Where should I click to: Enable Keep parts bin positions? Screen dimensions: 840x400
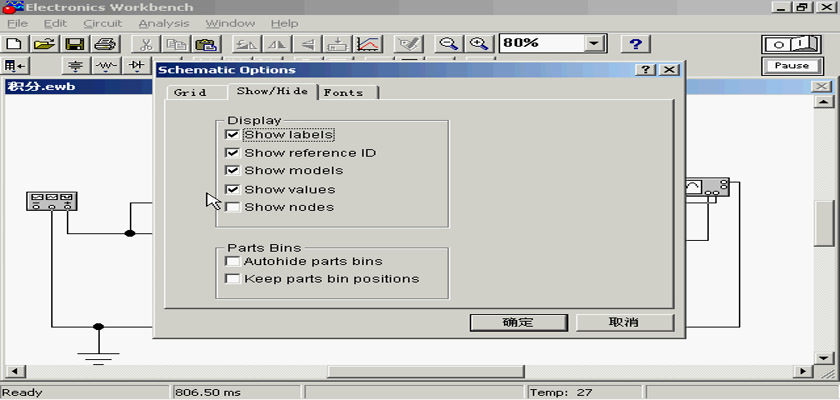pyautogui.click(x=233, y=279)
